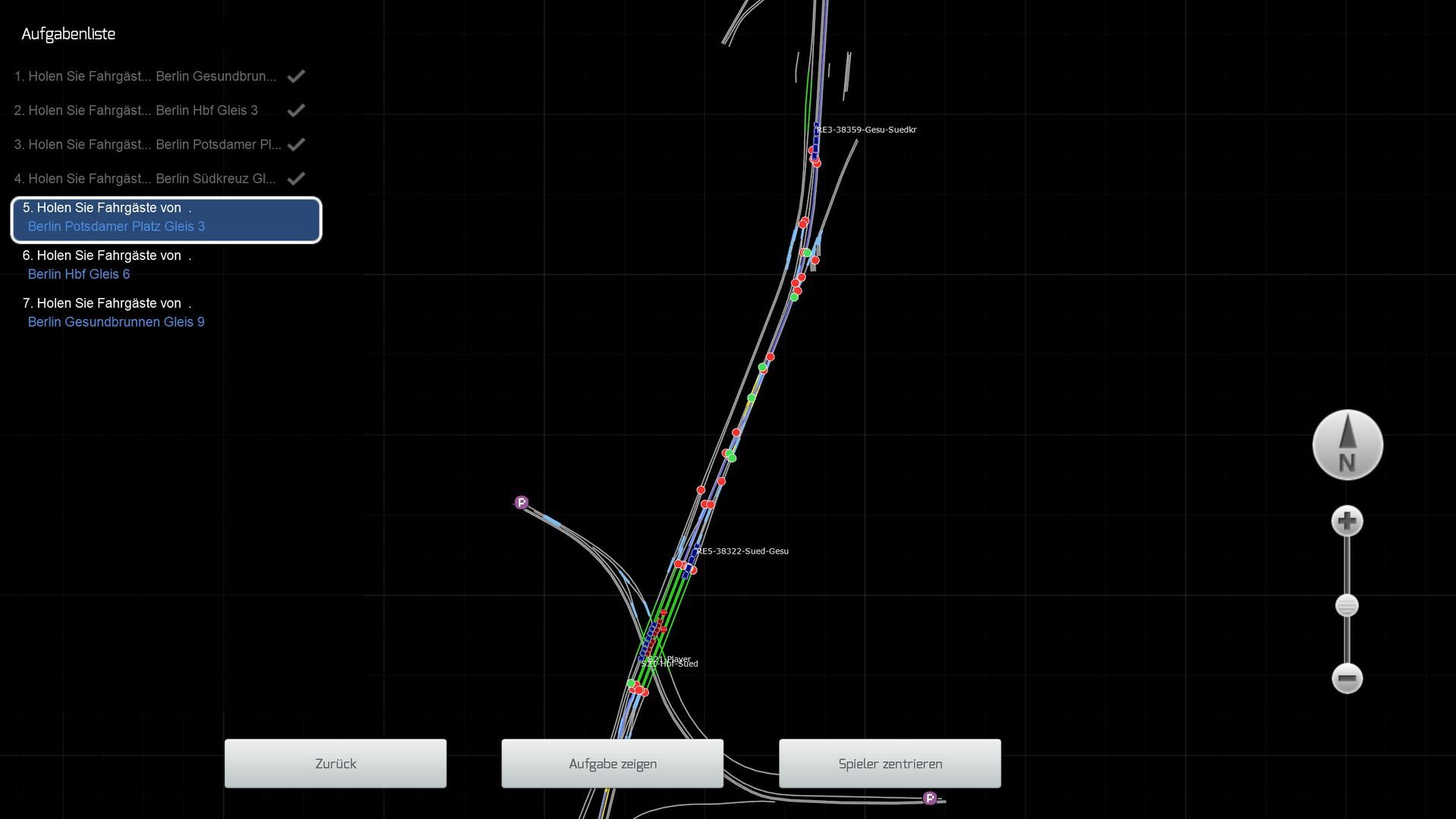Click the RE5-38322-Sued-Gesu train label

tap(742, 551)
